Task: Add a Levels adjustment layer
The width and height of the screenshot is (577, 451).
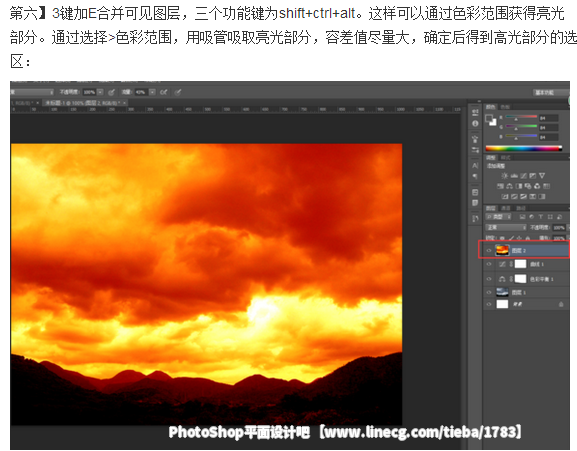Action: [514, 176]
